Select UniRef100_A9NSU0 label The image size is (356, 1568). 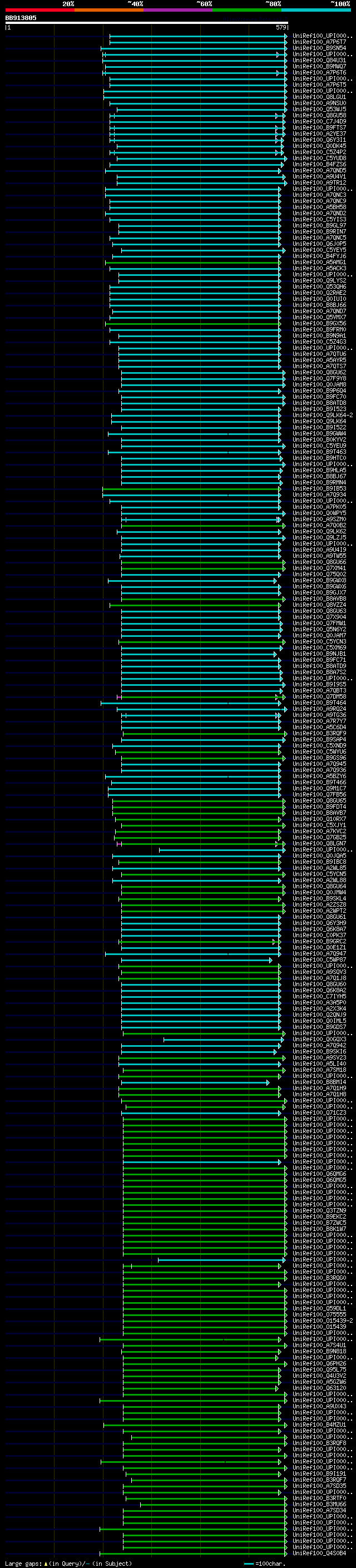[319, 103]
